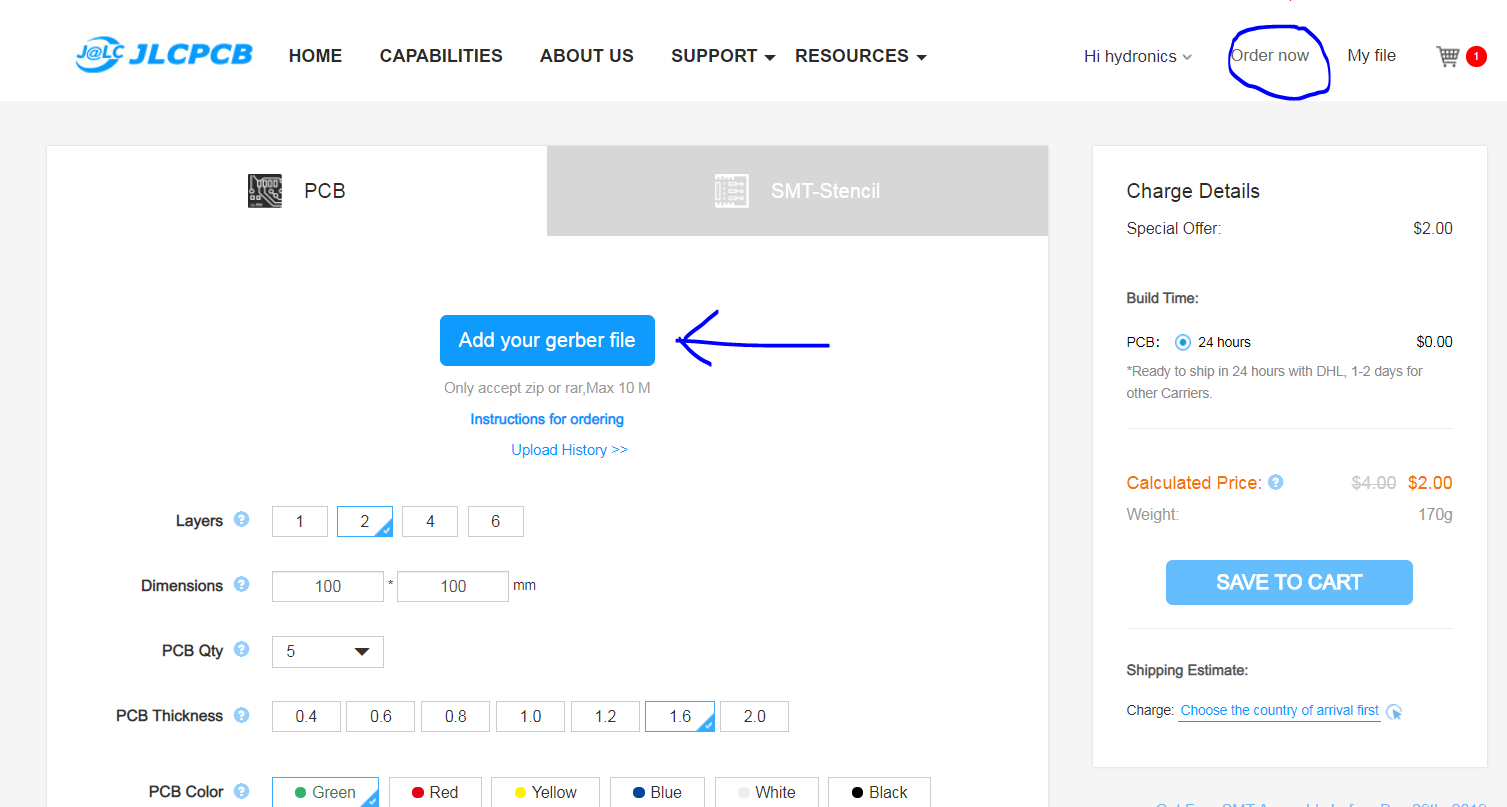The height and width of the screenshot is (807, 1507).
Task: Open the CAPABILITIES menu item
Action: [441, 56]
